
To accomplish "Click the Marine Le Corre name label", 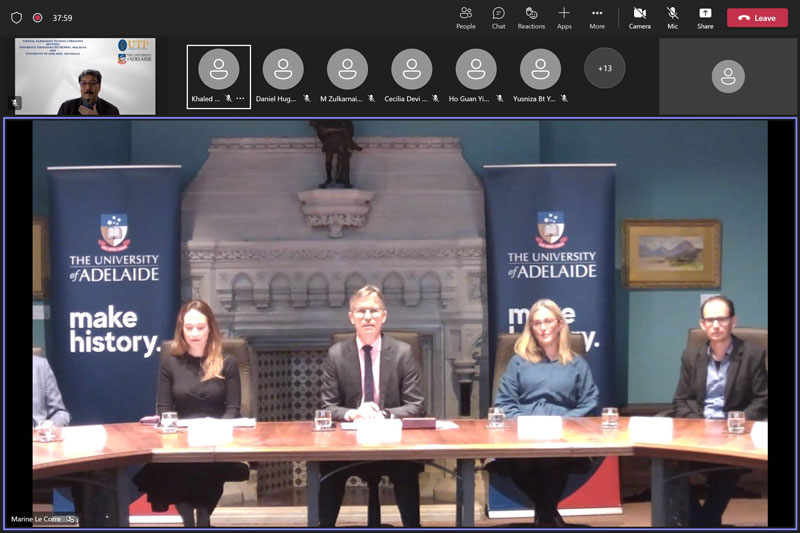I will point(36,519).
